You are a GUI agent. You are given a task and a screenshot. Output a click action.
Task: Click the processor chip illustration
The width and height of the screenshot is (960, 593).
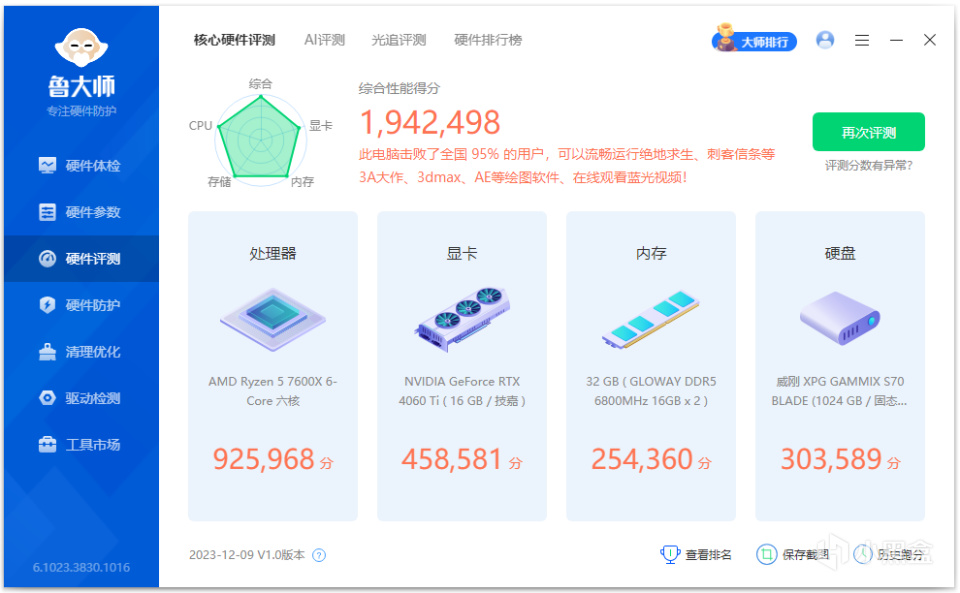(273, 319)
